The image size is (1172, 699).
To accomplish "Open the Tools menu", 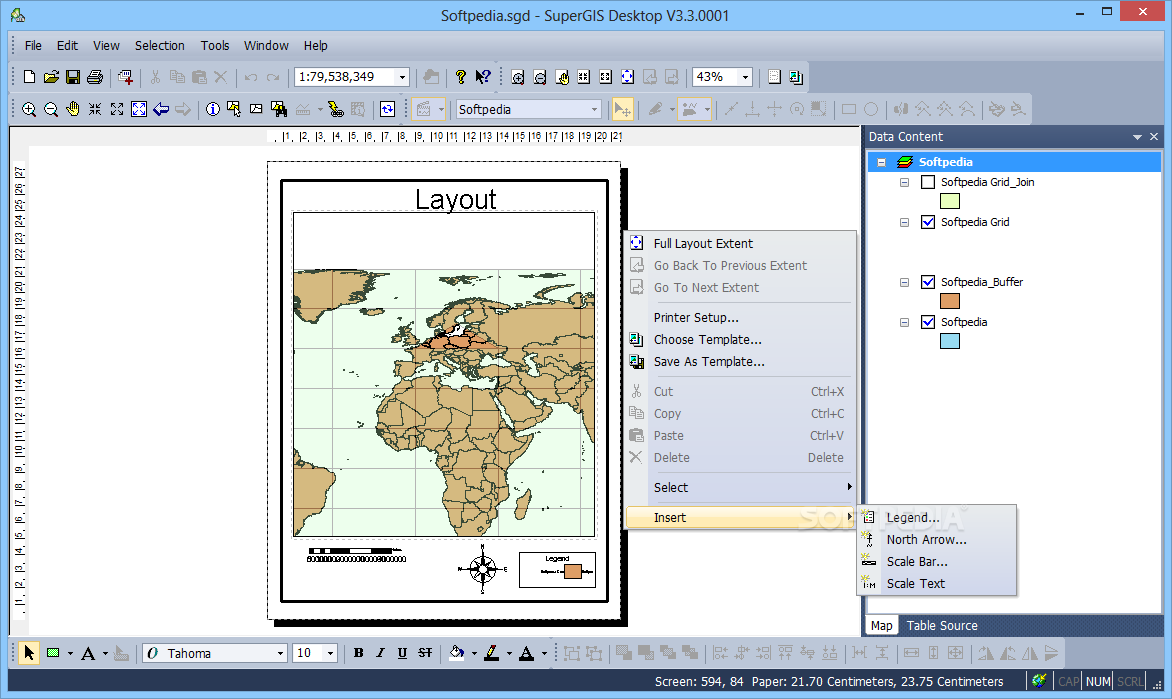I will [x=215, y=46].
